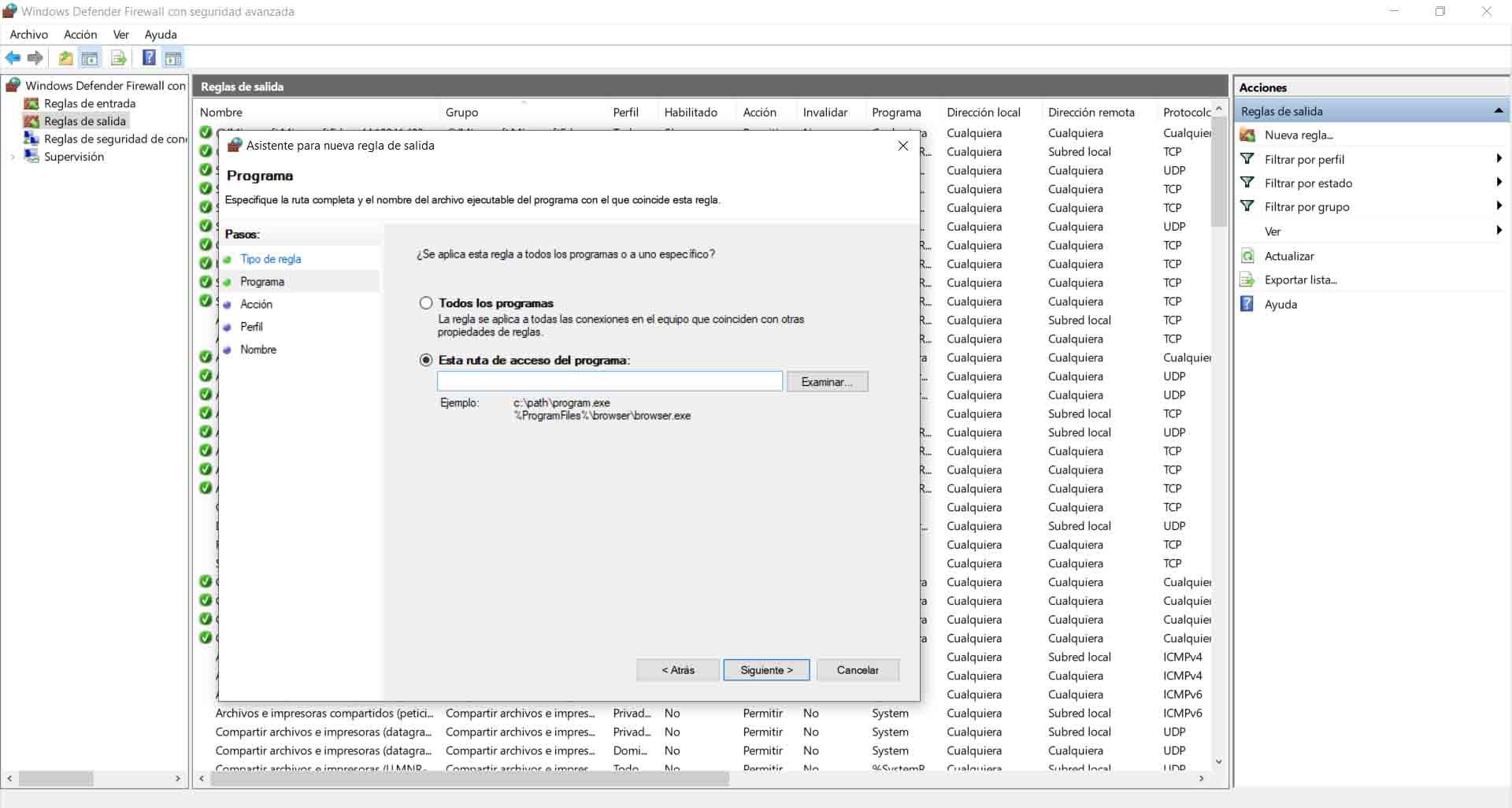The image size is (1512, 808).
Task: Click the application icon in the title bar
Action: coord(10,11)
